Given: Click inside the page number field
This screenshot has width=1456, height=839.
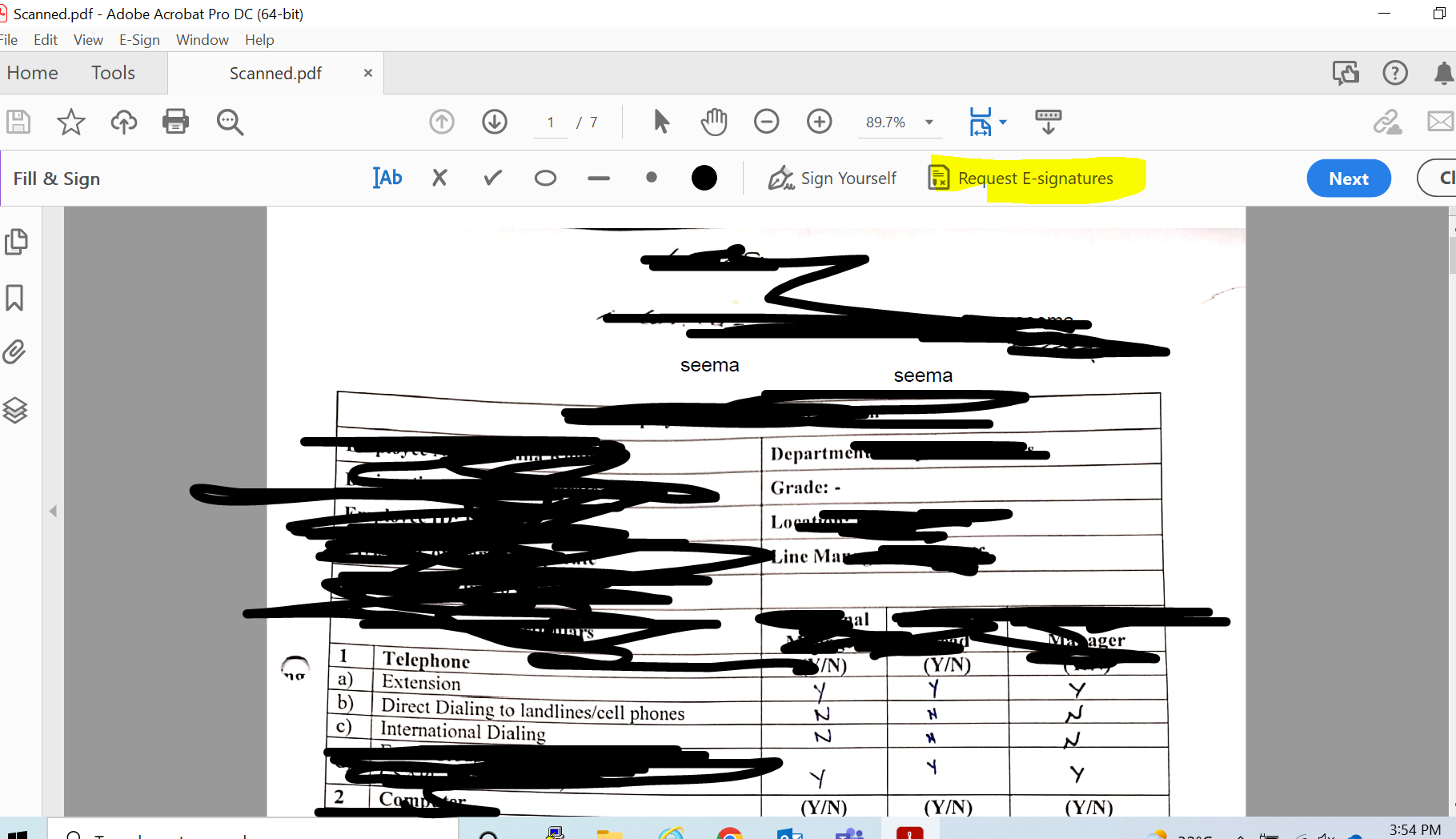Looking at the screenshot, I should click(x=550, y=122).
